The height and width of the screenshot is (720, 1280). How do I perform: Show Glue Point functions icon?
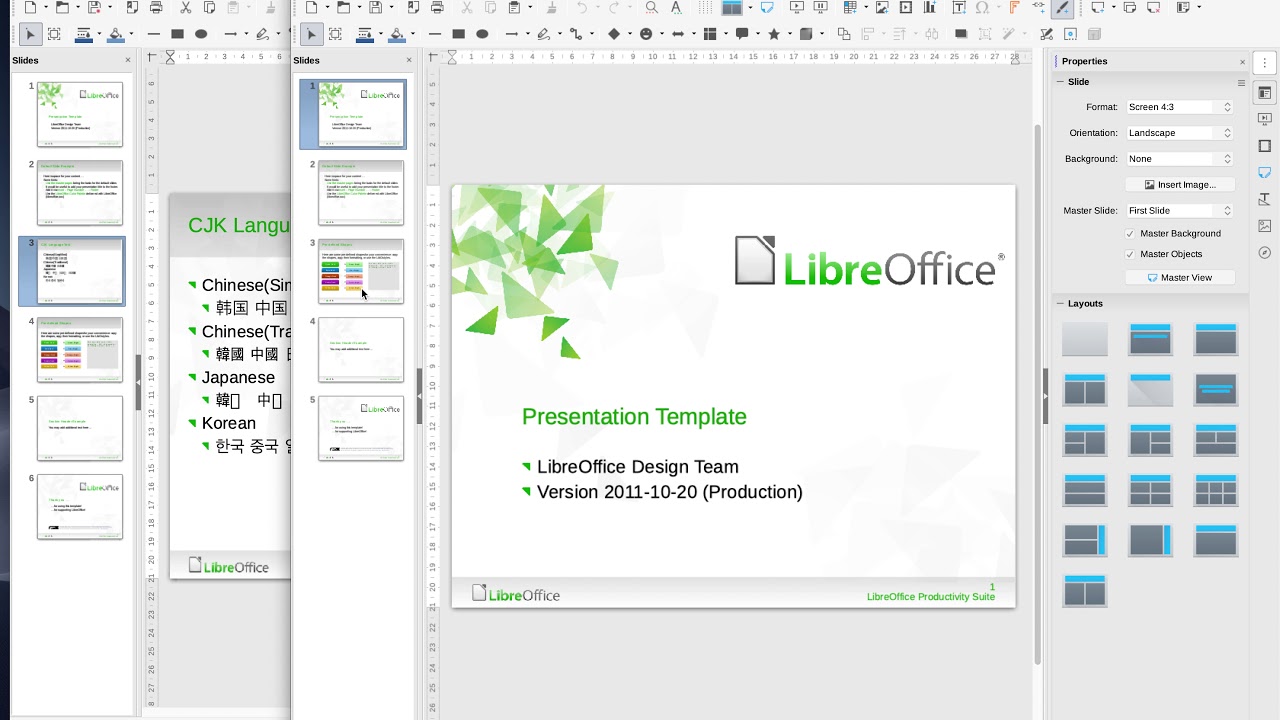1070,33
